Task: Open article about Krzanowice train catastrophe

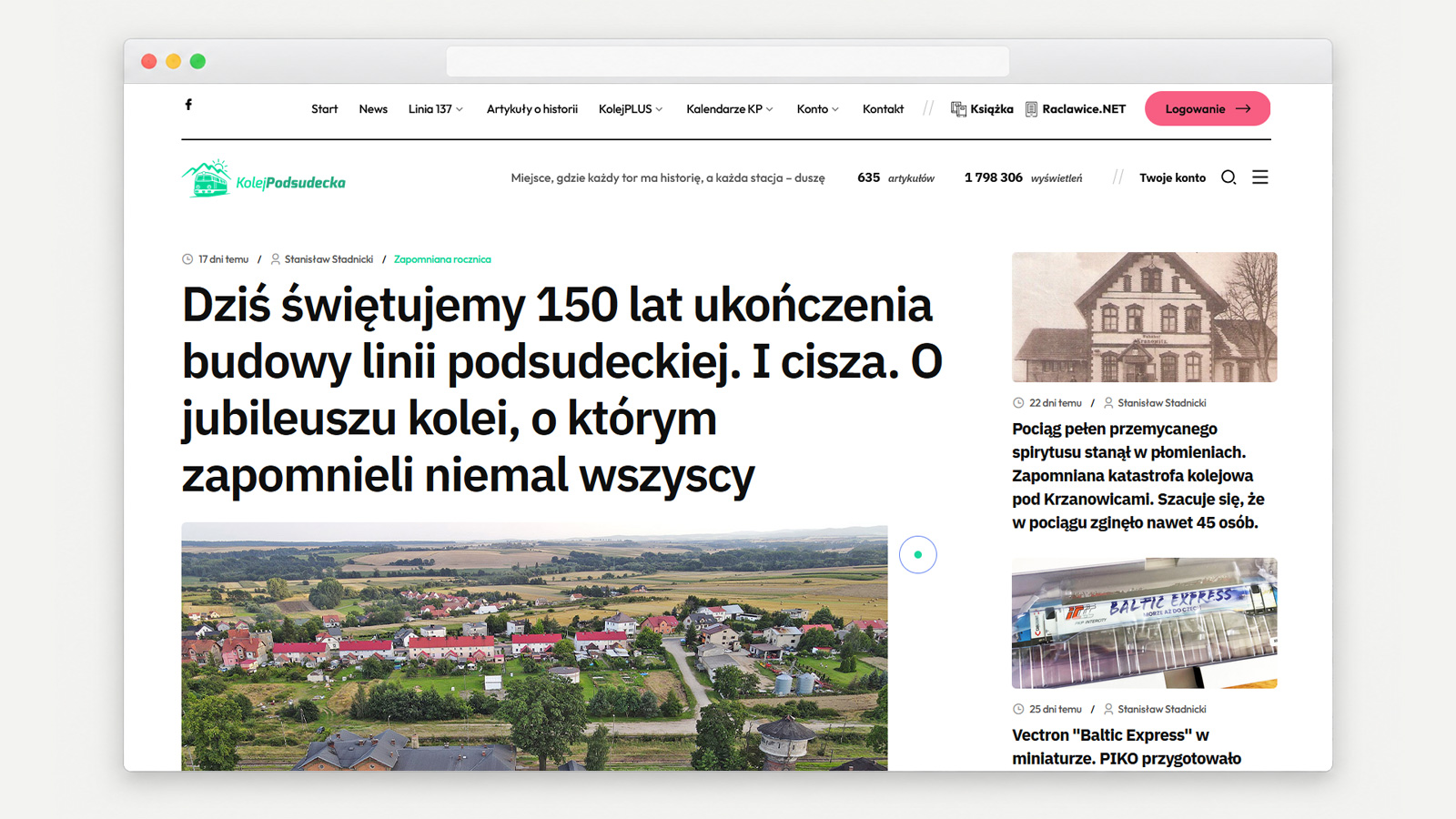Action: tap(1138, 475)
